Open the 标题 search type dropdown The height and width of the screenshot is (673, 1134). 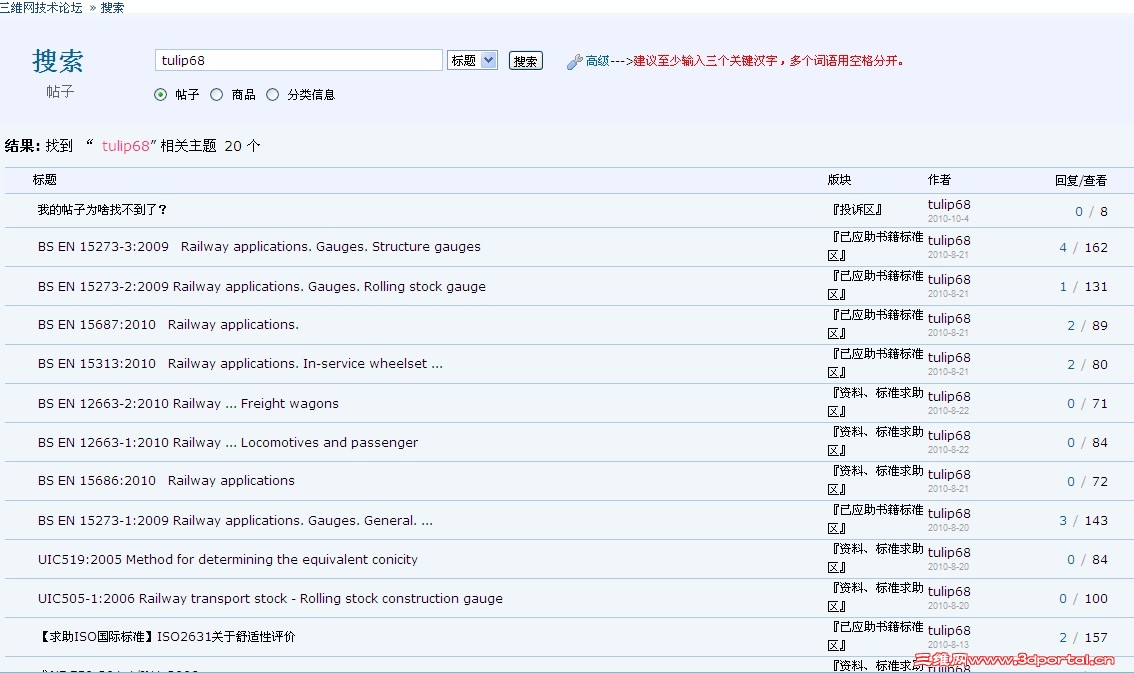472,60
